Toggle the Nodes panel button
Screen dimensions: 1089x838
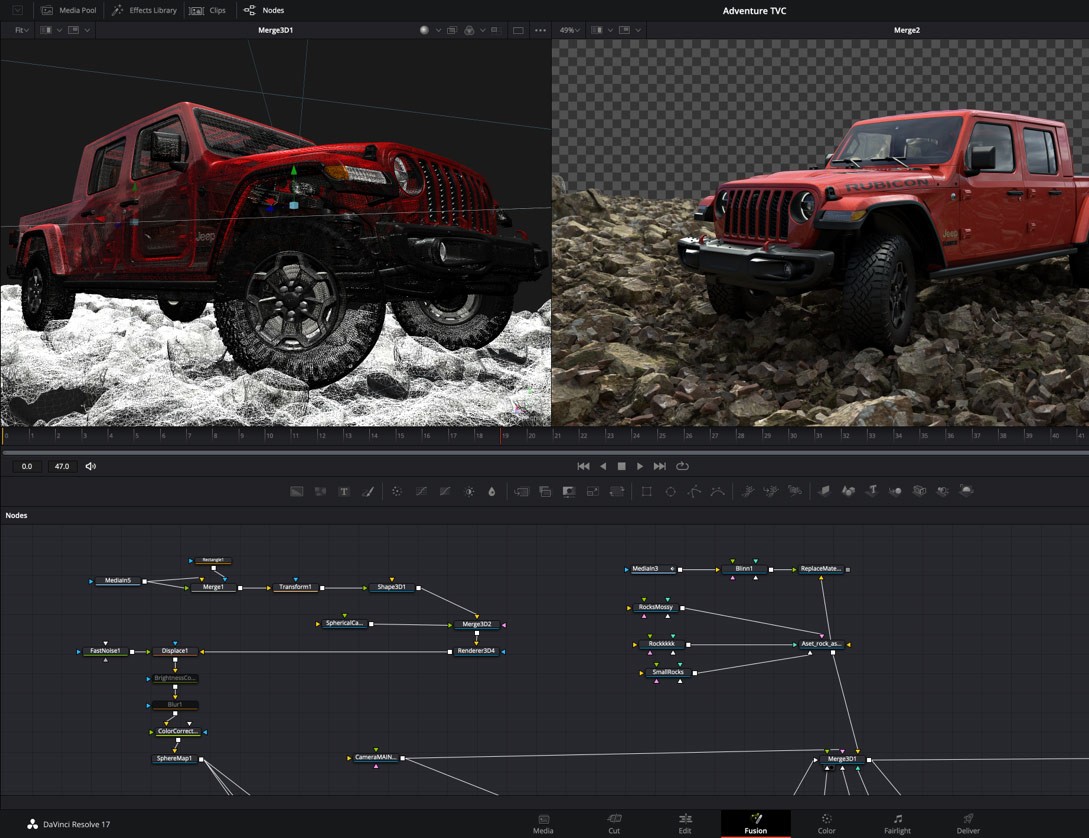coord(264,10)
